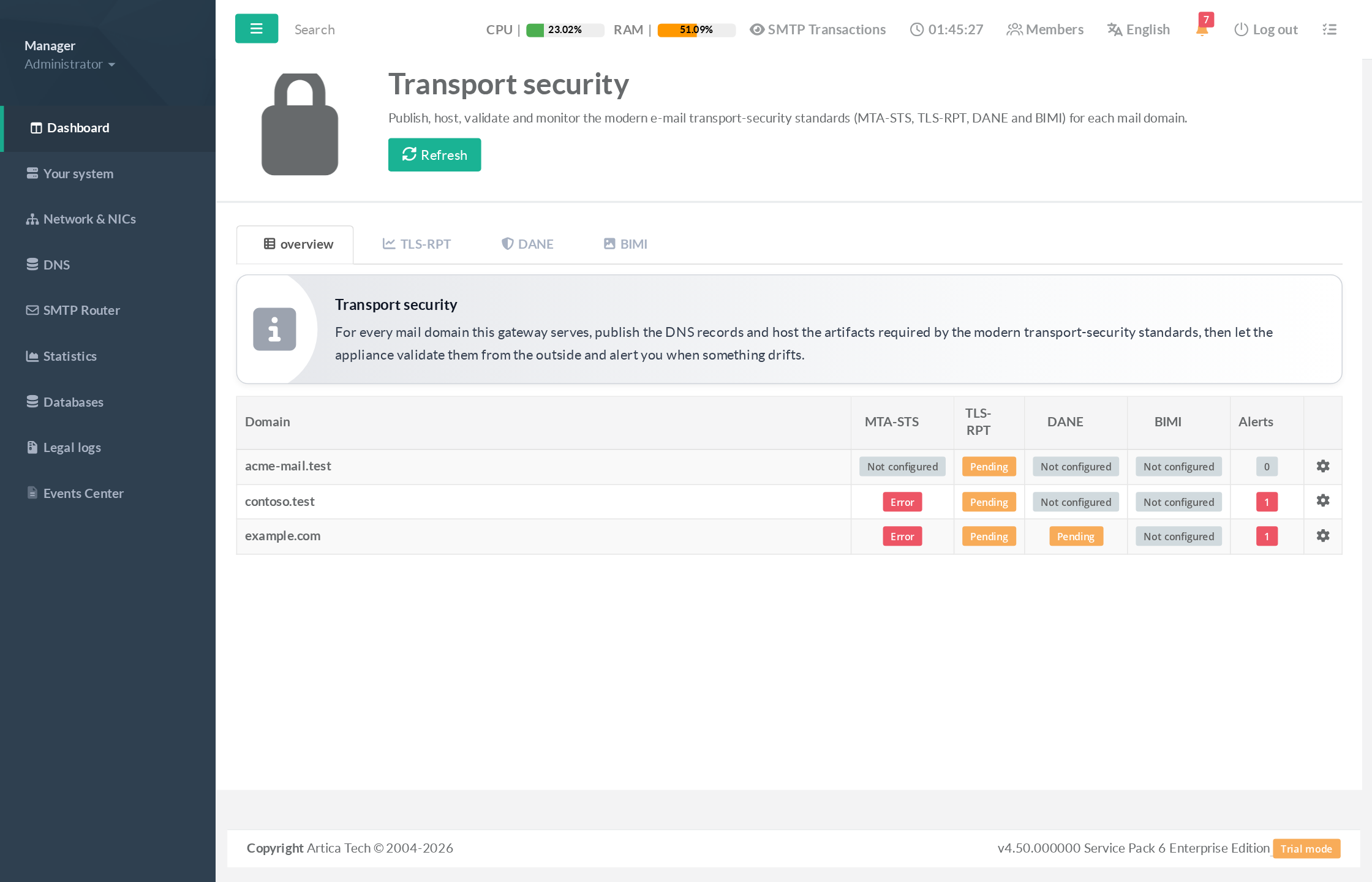Click the CPU usage bar
Screen dimensions: 1372x882
[565, 30]
